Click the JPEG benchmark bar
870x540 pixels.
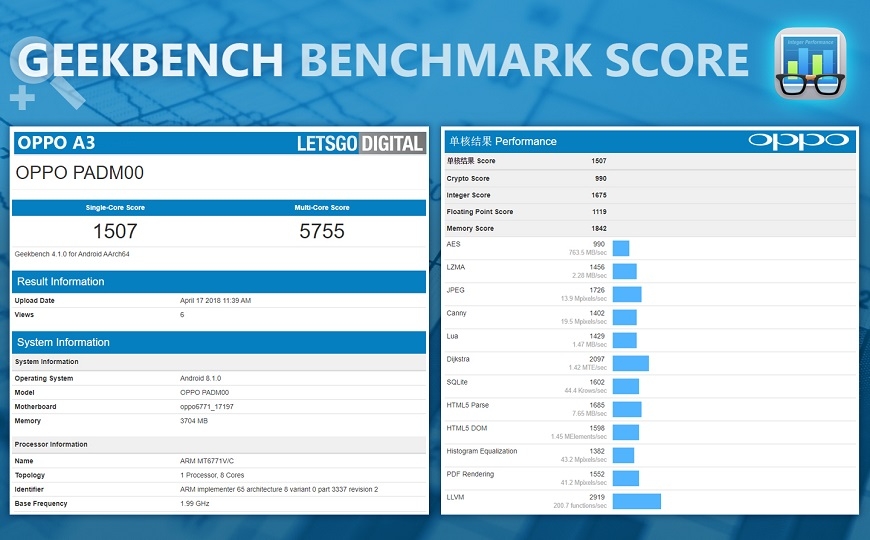coord(627,294)
